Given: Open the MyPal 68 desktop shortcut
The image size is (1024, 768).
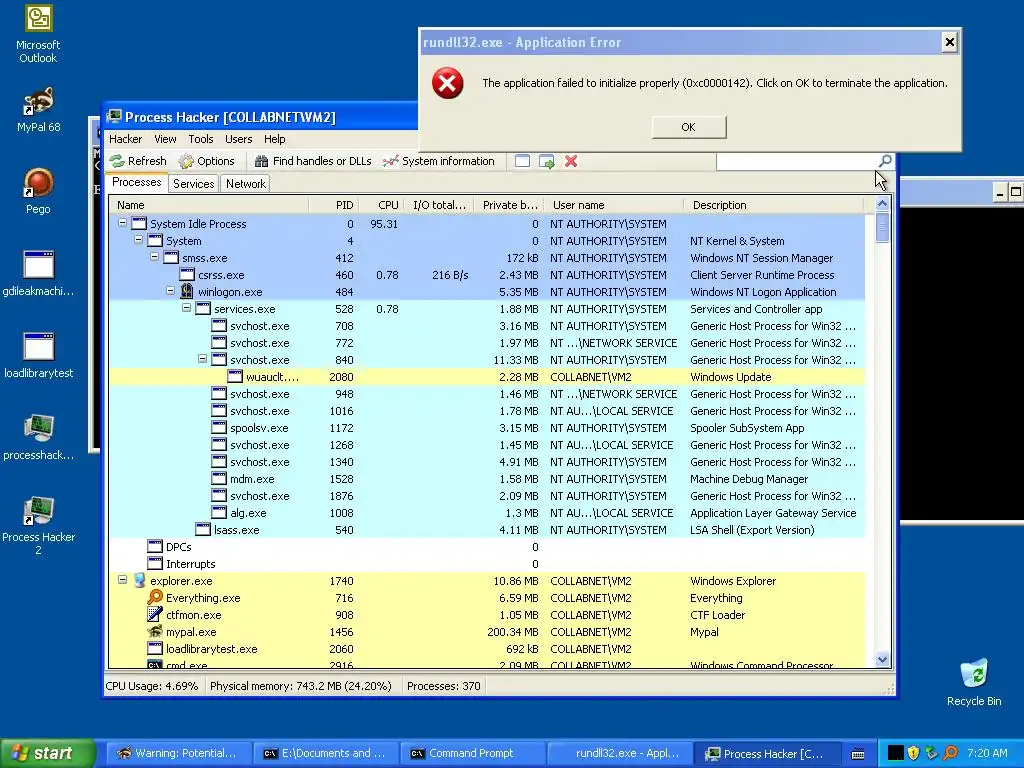Looking at the screenshot, I should click(x=38, y=109).
